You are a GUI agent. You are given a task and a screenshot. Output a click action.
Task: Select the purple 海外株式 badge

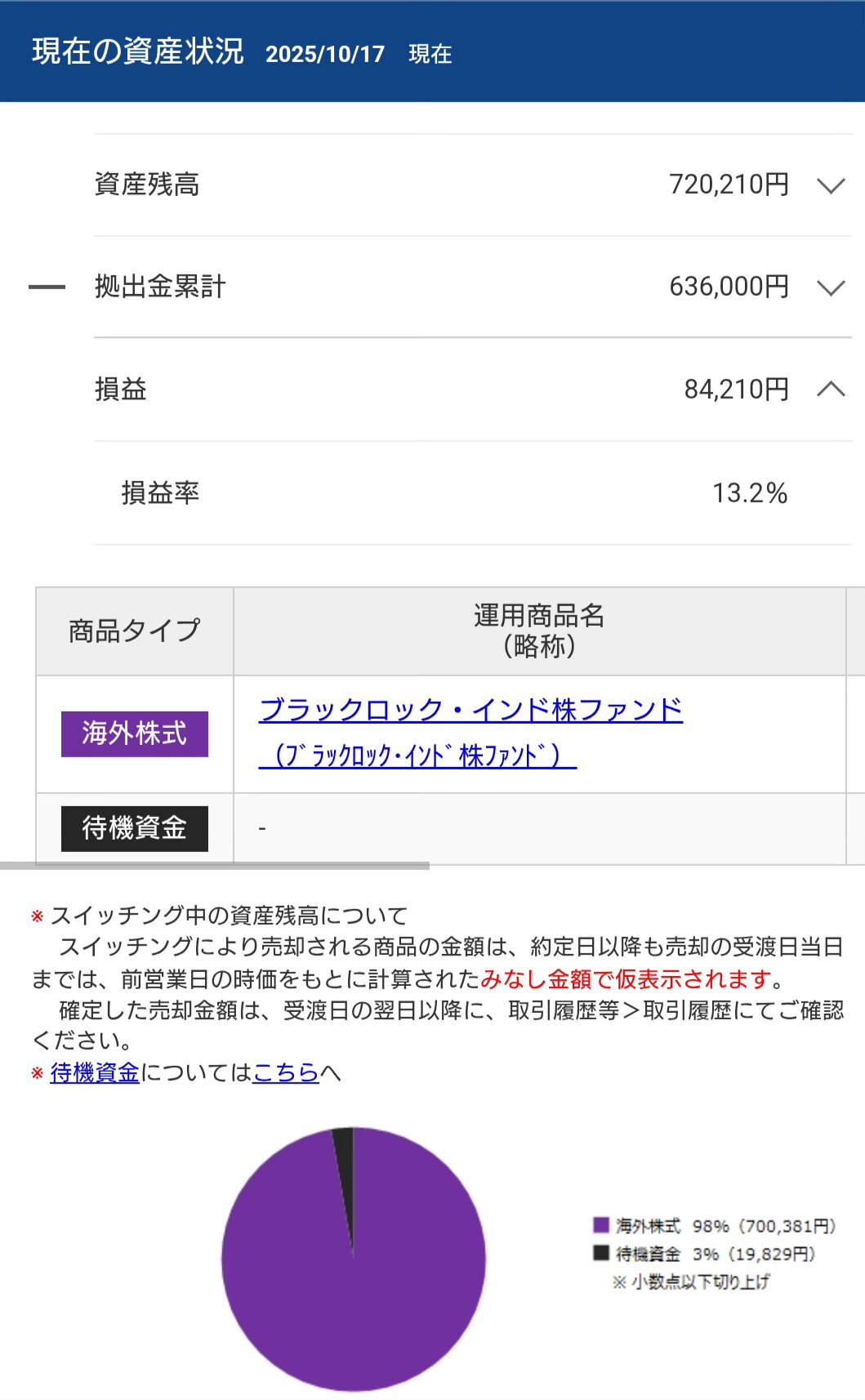tap(135, 733)
